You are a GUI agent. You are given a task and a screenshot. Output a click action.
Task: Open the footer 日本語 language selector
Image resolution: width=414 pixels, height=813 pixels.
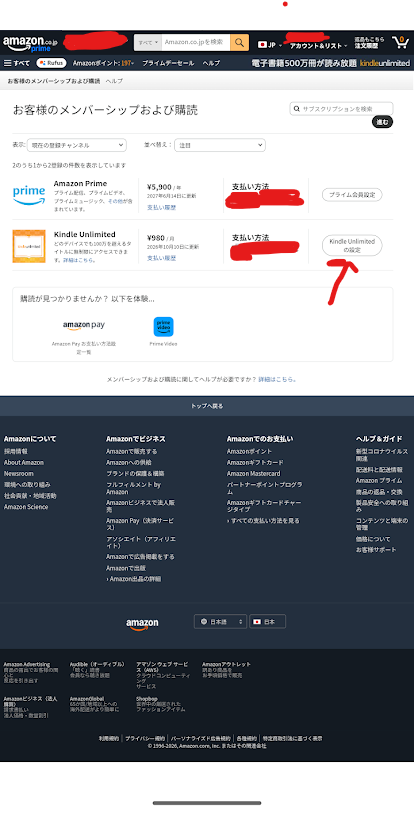[x=220, y=621]
